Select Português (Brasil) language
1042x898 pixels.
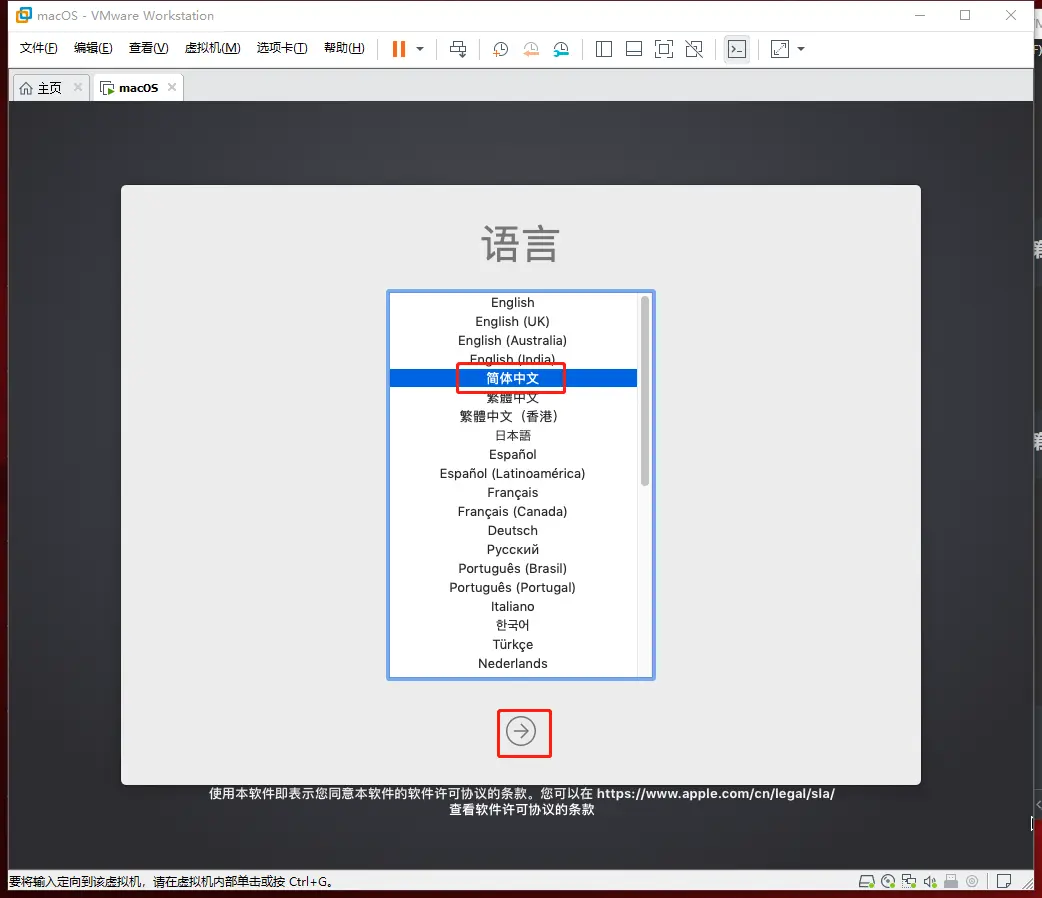(512, 568)
